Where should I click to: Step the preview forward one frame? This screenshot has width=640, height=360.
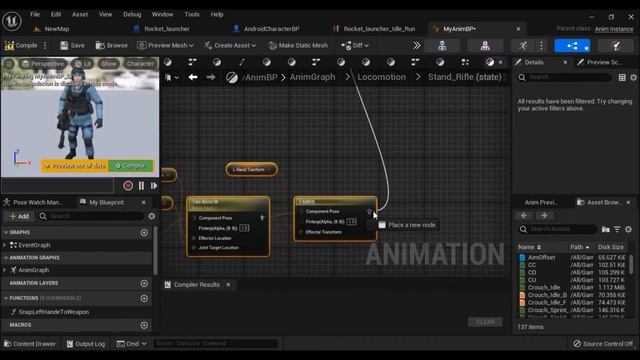[154, 186]
